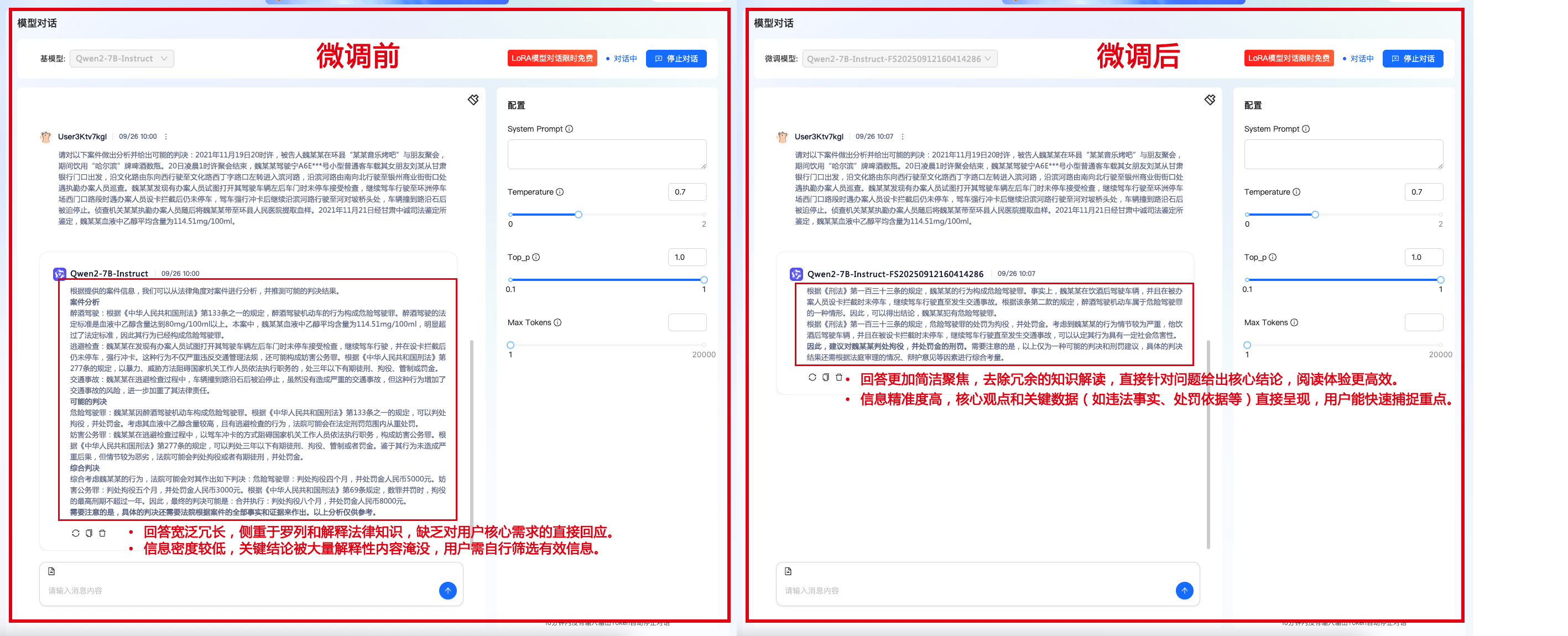
Task: Click the more-options dots next to User3Ktv7kgl message
Action: click(x=166, y=137)
